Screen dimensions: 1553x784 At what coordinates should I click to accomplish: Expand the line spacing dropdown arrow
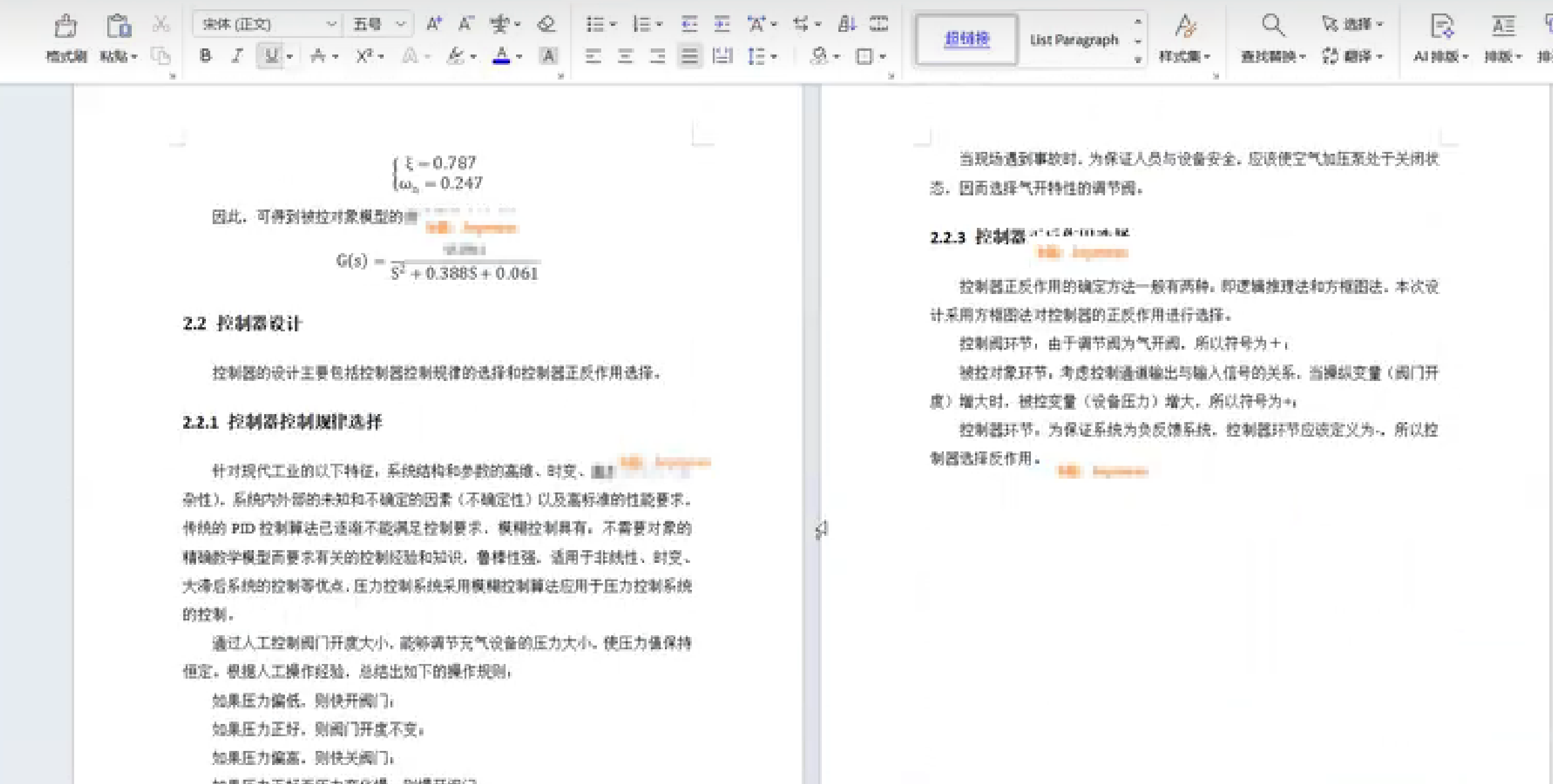[x=774, y=56]
